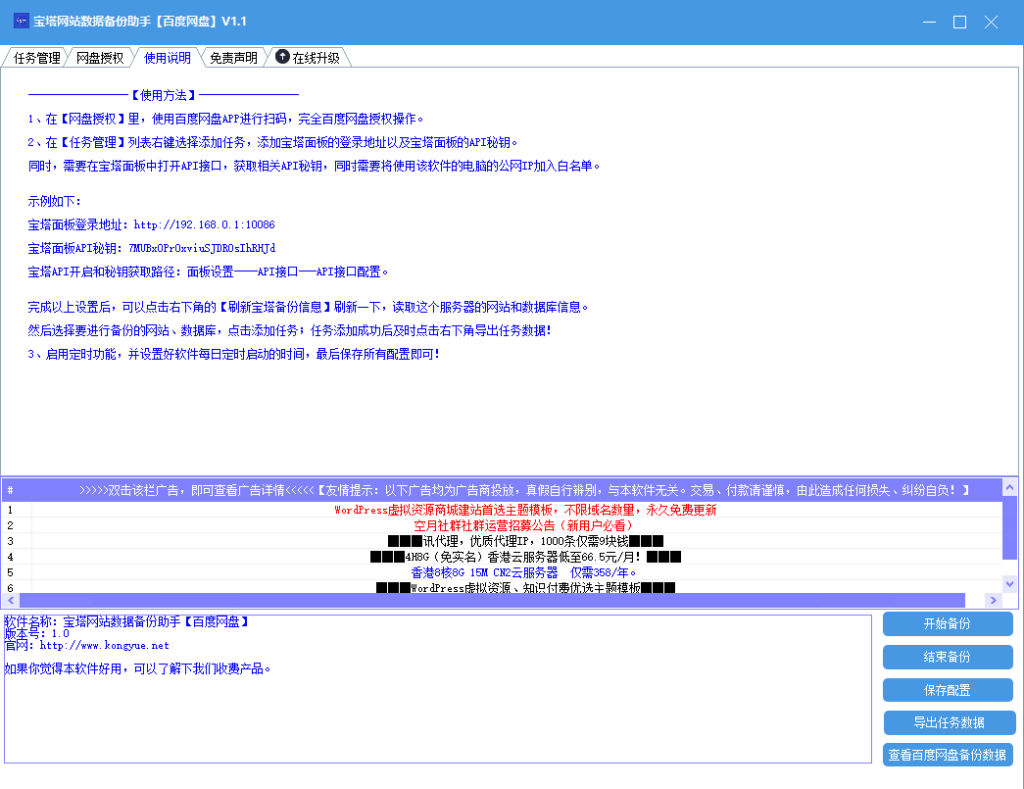Click the ad list header notice row

coord(524,490)
